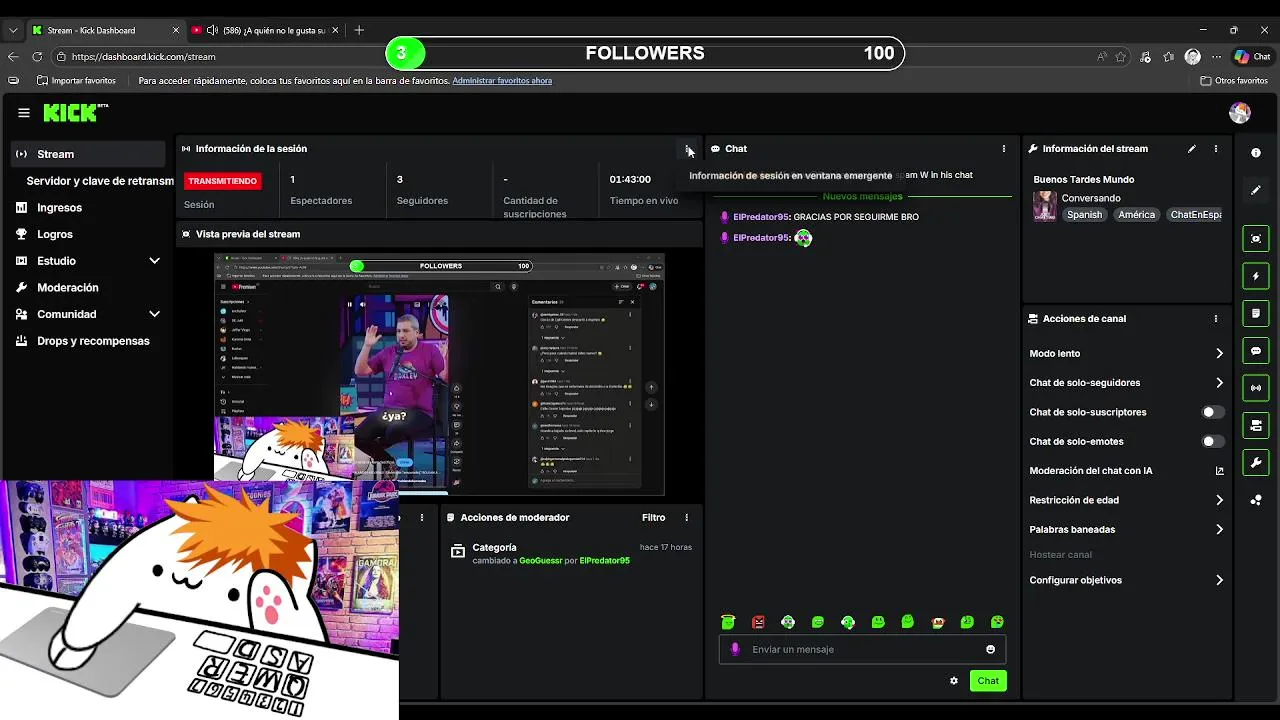Switch to the YouTube browser tab
Viewport: 1280px width, 720px height.
point(265,31)
